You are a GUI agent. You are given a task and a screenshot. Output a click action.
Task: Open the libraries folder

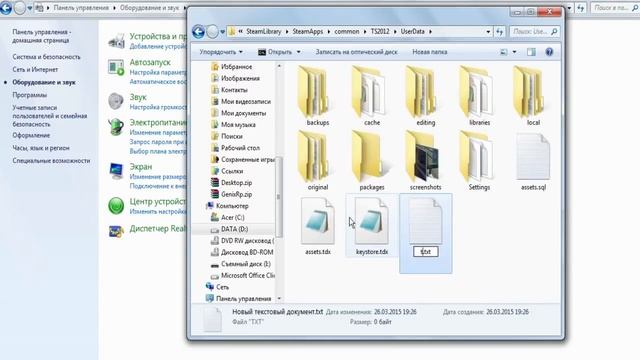click(x=479, y=96)
